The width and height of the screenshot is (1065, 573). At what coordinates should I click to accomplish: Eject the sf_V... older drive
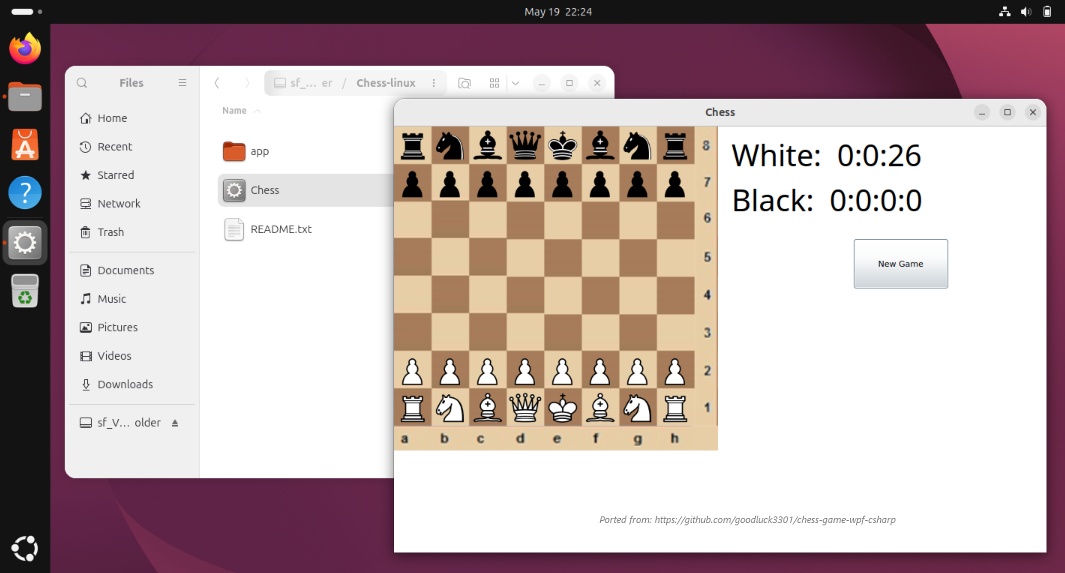click(x=175, y=422)
